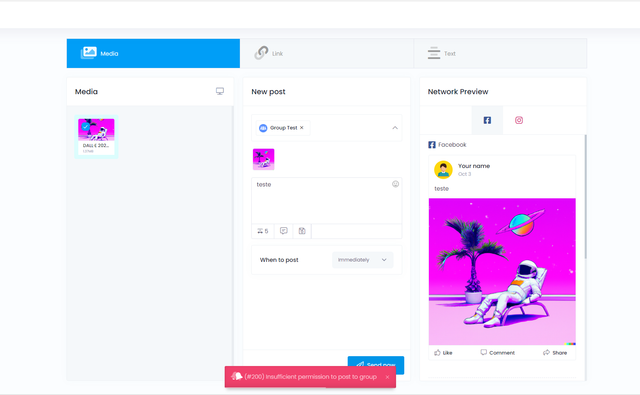Image resolution: width=640 pixels, height=395 pixels.
Task: Switch to the Text post type tab
Action: pos(500,53)
